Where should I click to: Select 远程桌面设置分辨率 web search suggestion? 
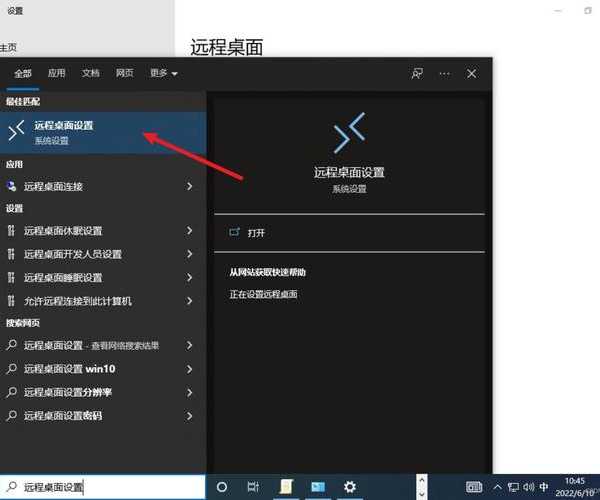tap(68, 391)
